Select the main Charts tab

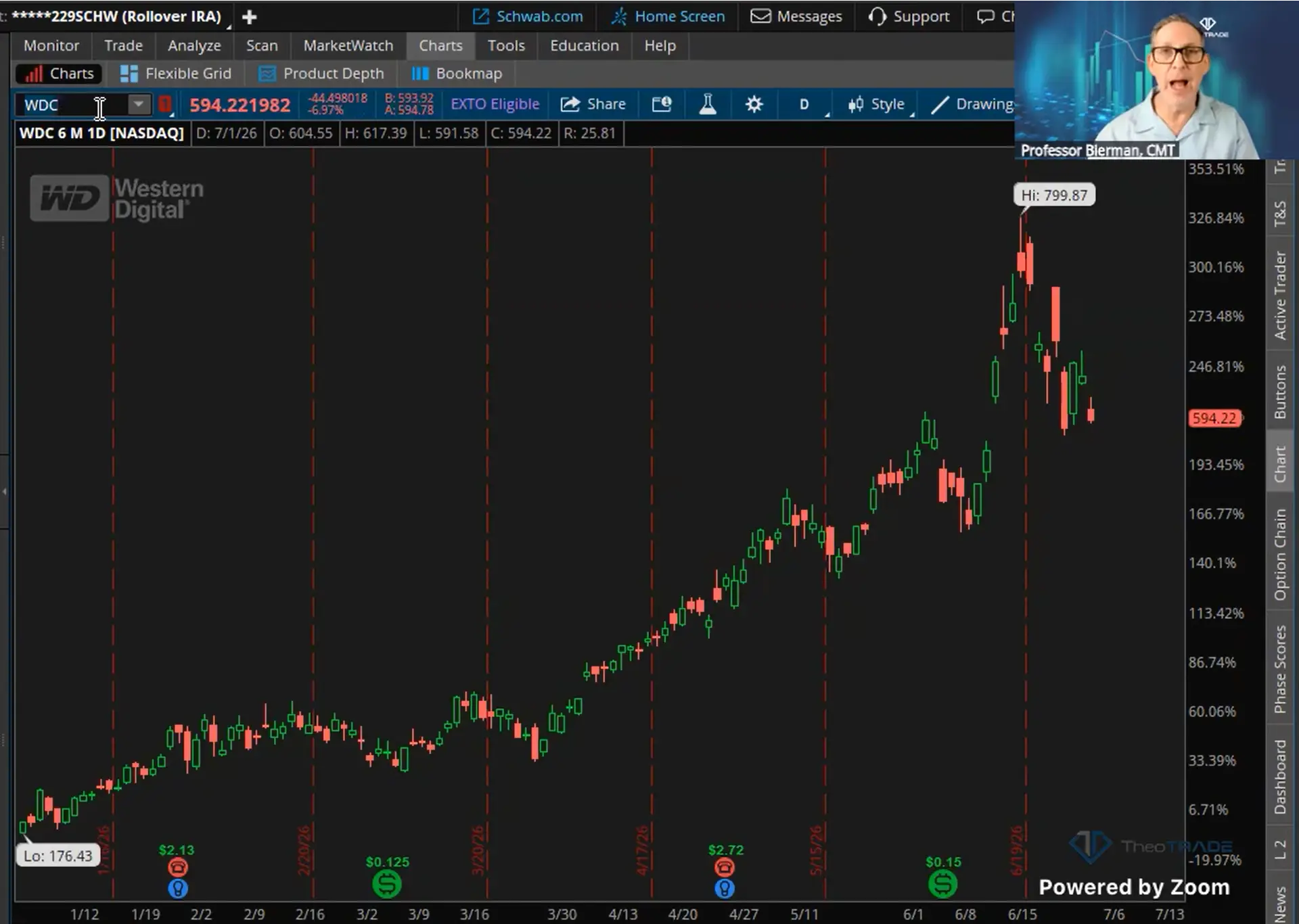pyautogui.click(x=440, y=45)
